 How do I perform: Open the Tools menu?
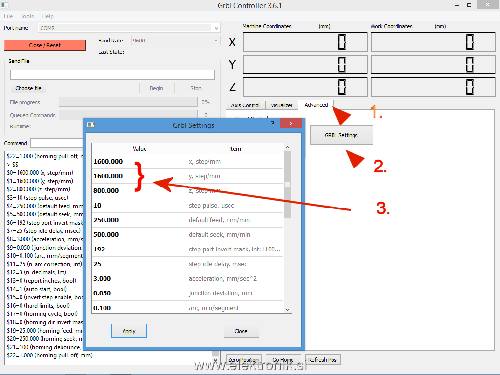[x=28, y=16]
